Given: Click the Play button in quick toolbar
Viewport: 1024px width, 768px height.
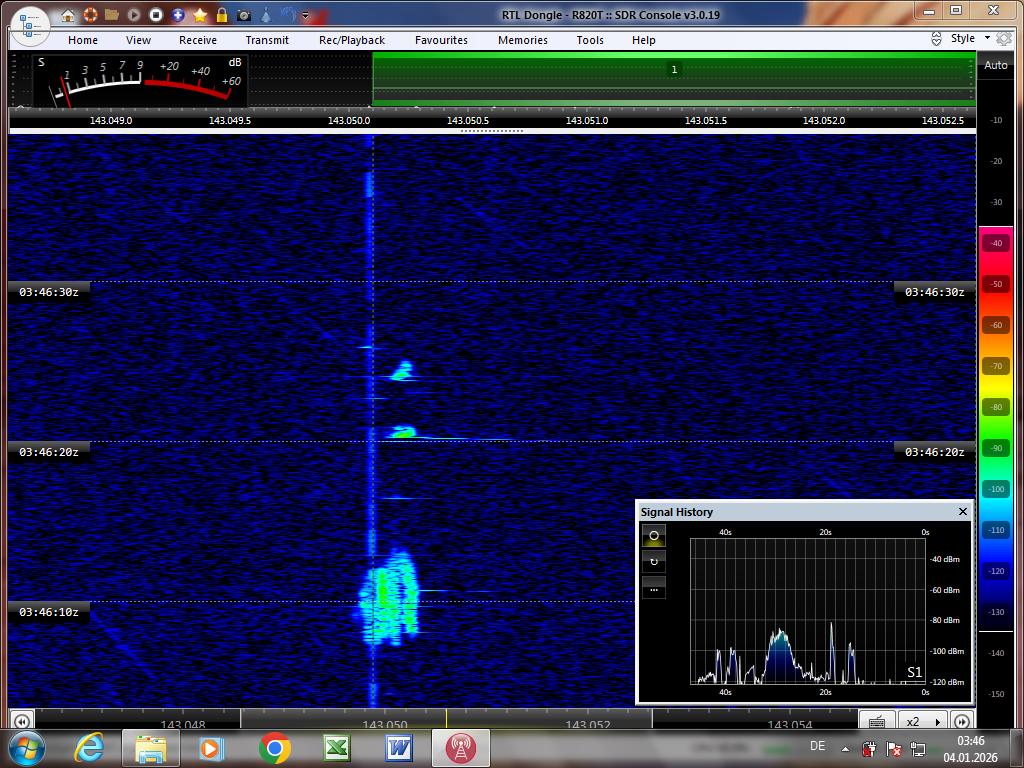Looking at the screenshot, I should [134, 15].
